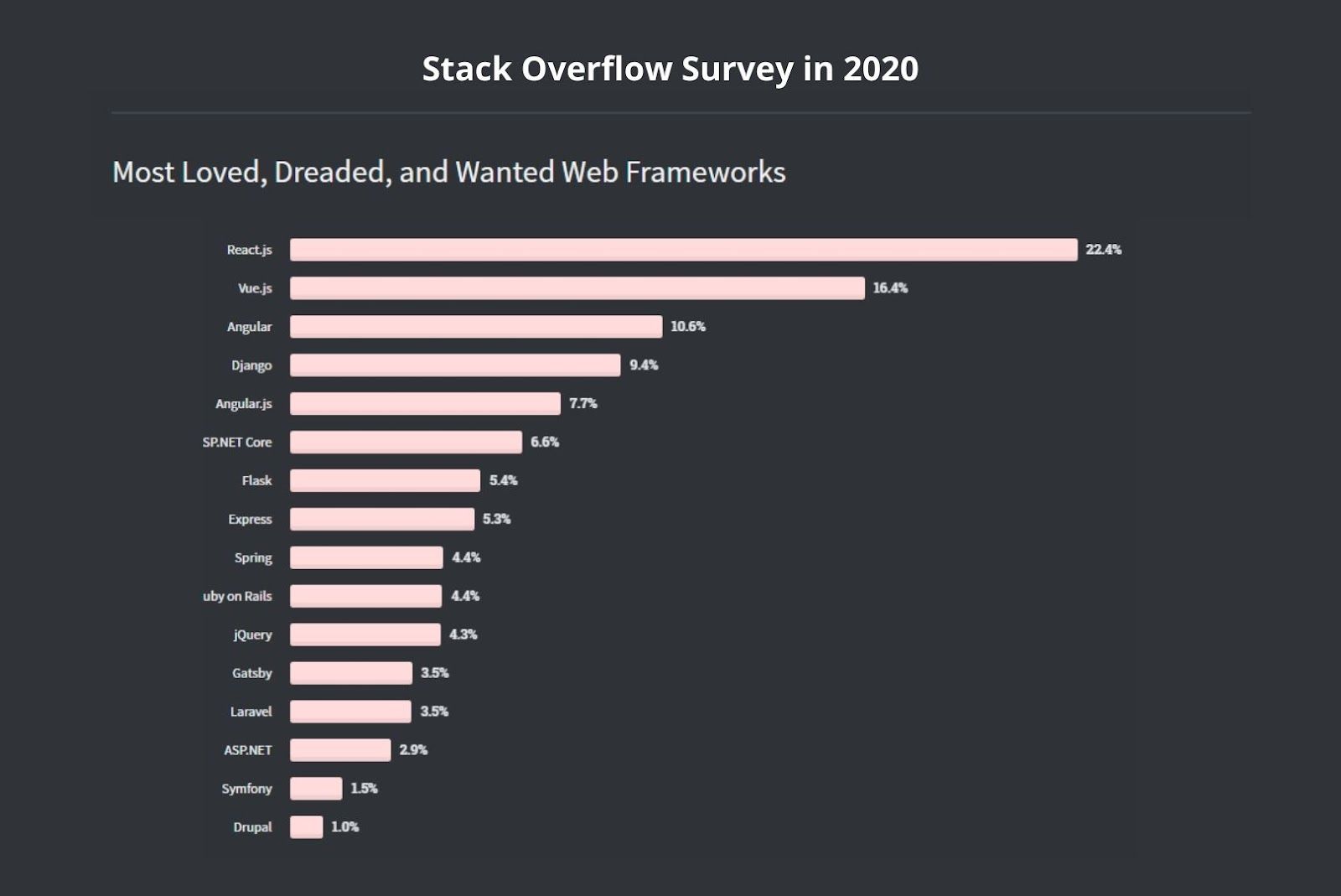Screen dimensions: 1341x896
Task: Click the 4.4% value beside Spring
Action: coord(466,558)
